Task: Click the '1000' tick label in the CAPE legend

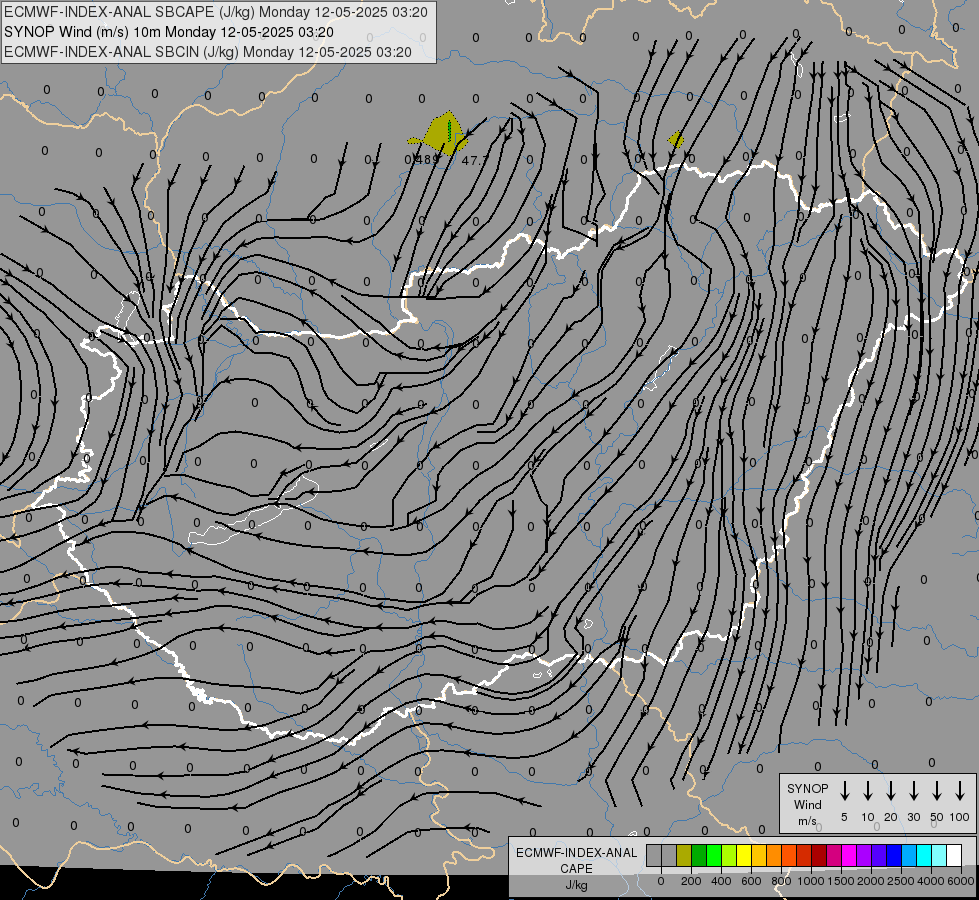Action: (x=811, y=881)
